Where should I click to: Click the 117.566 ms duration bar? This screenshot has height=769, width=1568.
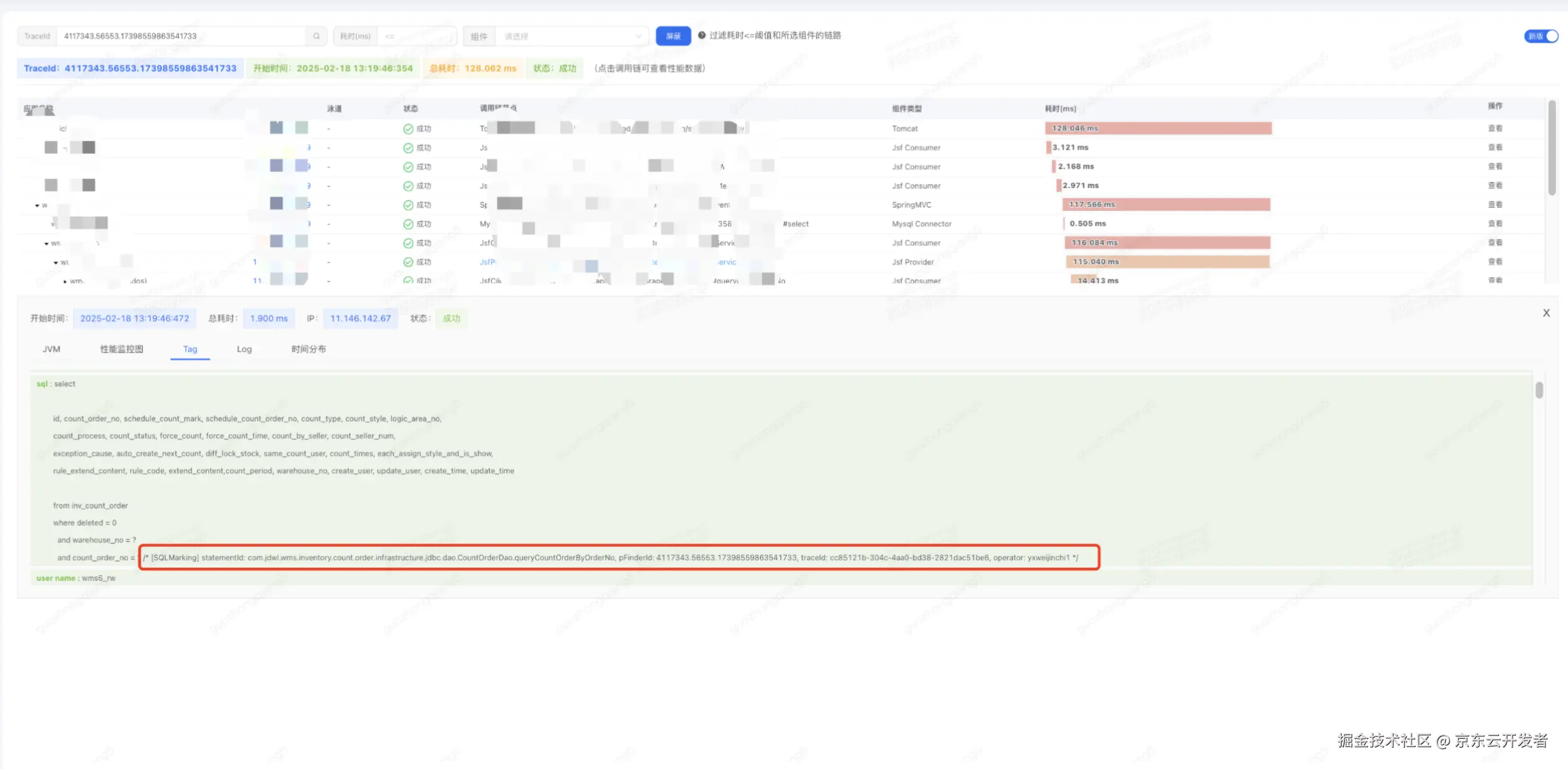[x=1165, y=205]
